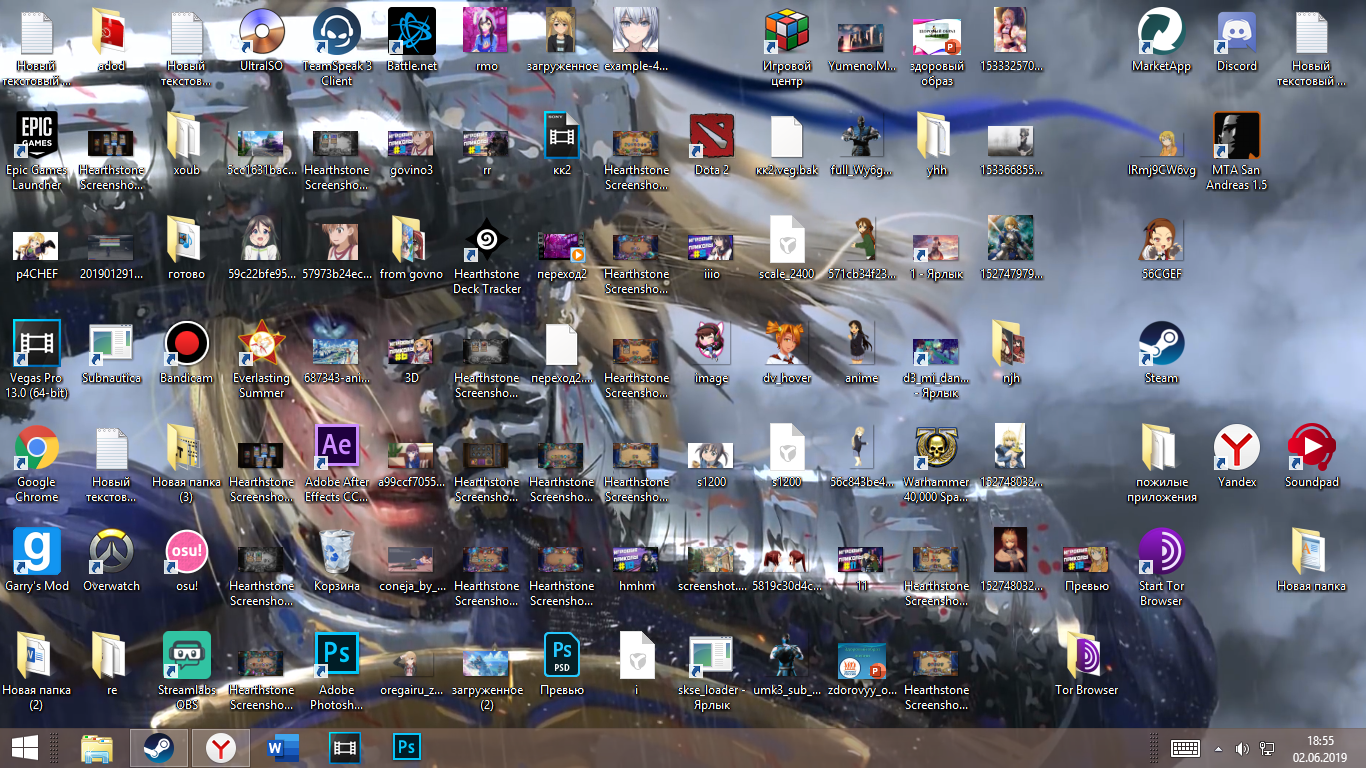The width and height of the screenshot is (1366, 768).
Task: Select the Garry's Mod icon
Action: (37, 553)
